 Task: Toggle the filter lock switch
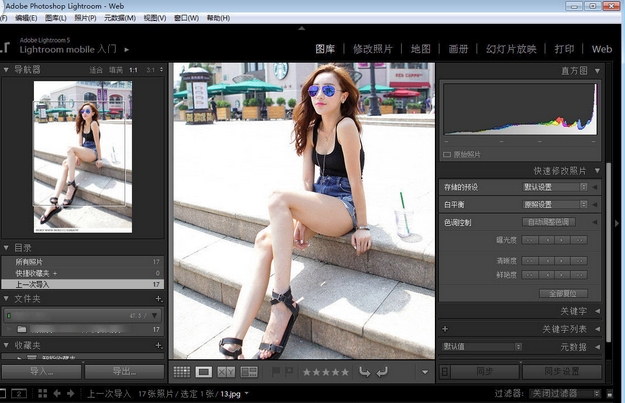click(610, 394)
